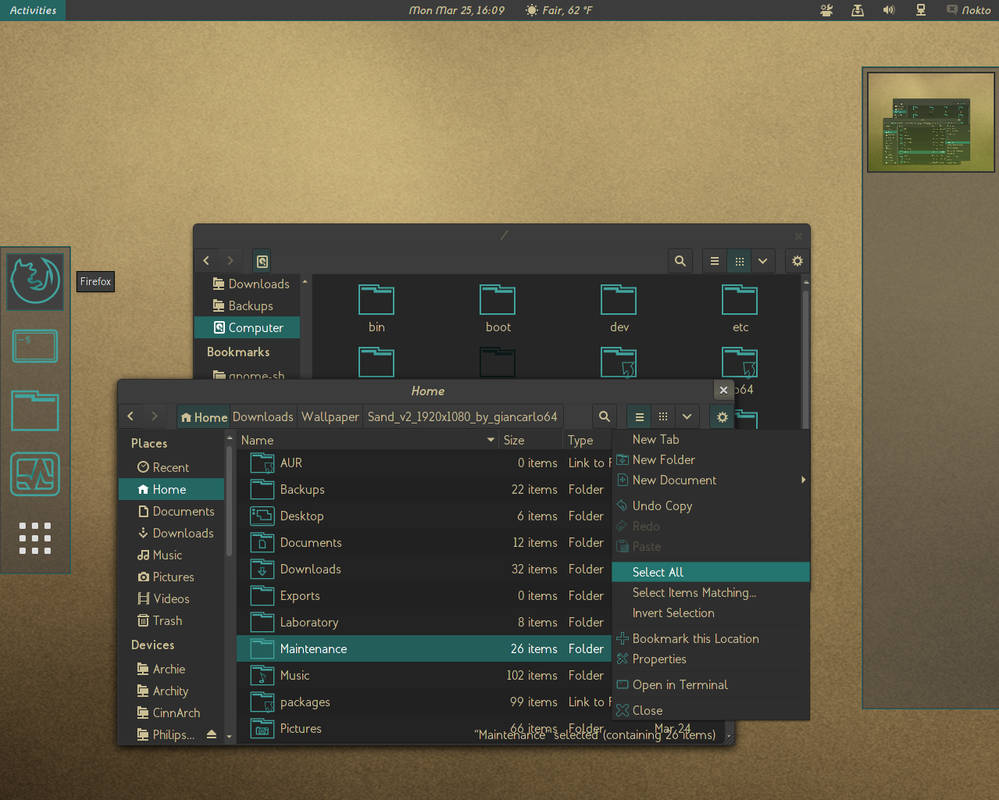Select New Tab in context menu
This screenshot has width=999, height=800.
tap(710, 439)
